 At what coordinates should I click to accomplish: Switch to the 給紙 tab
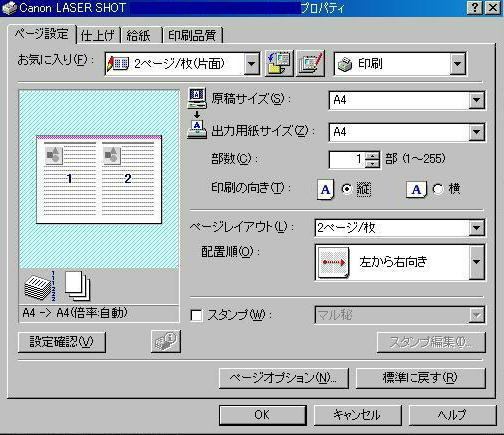tap(141, 35)
